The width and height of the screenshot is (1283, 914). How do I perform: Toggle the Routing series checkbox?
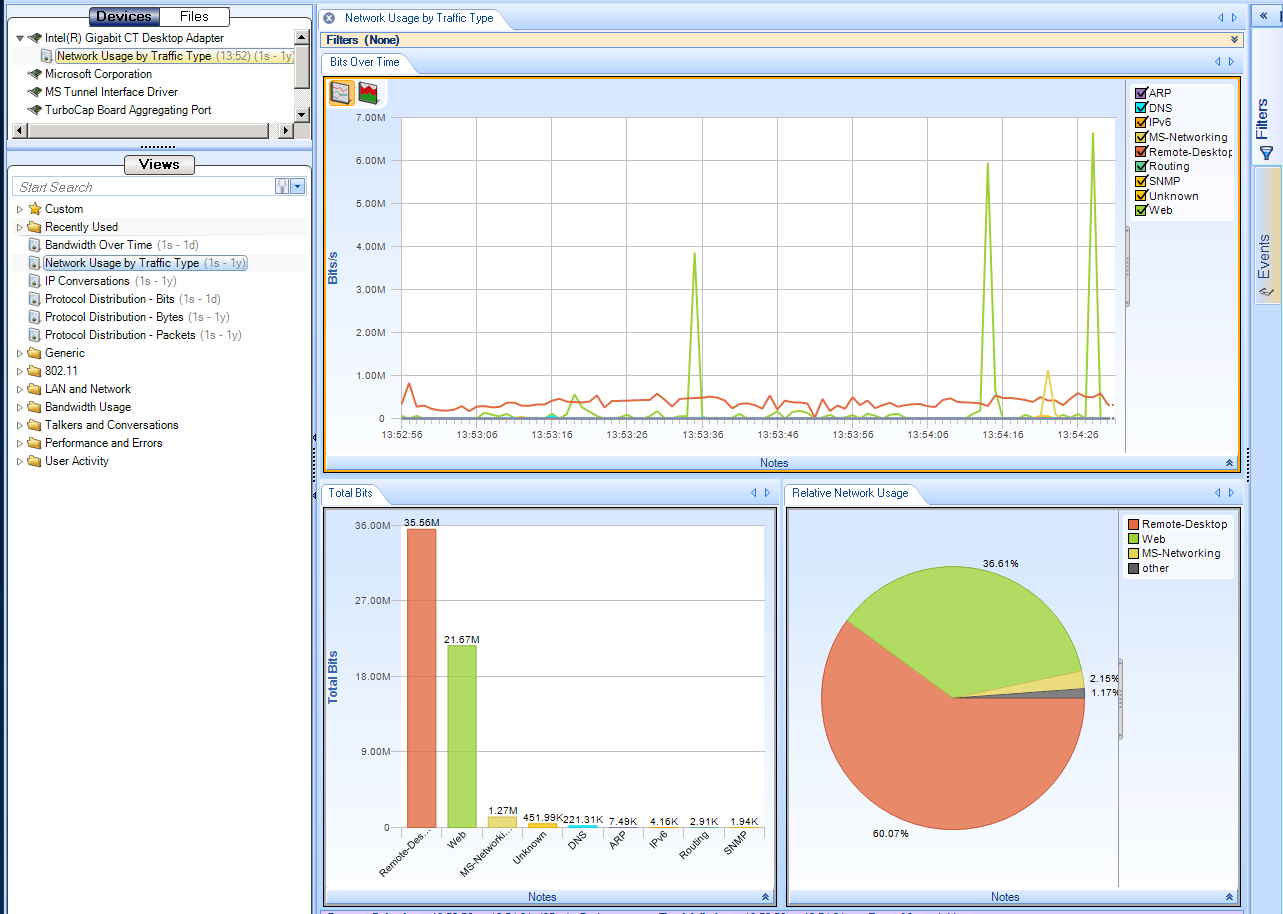1141,166
